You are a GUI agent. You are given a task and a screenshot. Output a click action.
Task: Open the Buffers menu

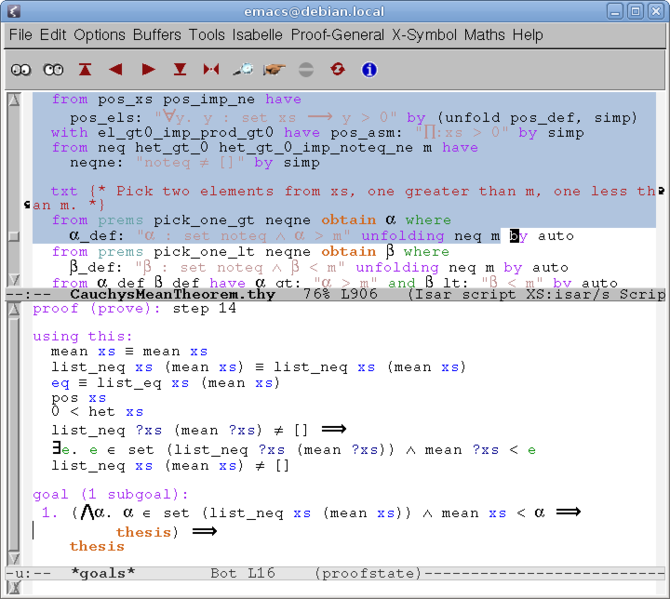(157, 35)
